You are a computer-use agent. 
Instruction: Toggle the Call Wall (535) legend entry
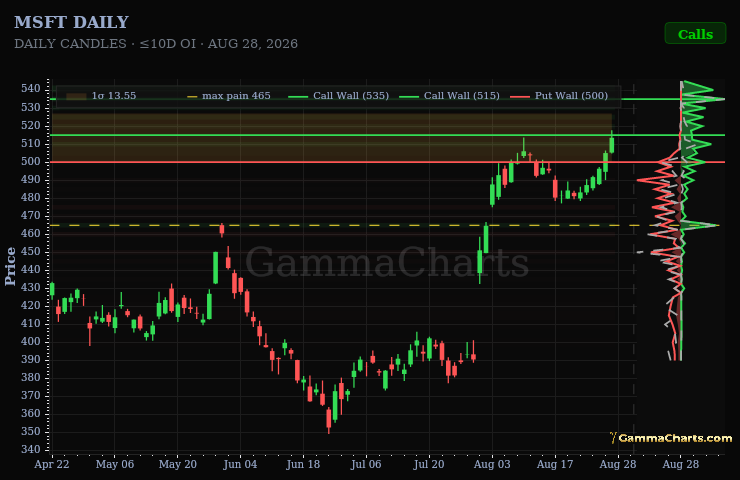(x=338, y=96)
